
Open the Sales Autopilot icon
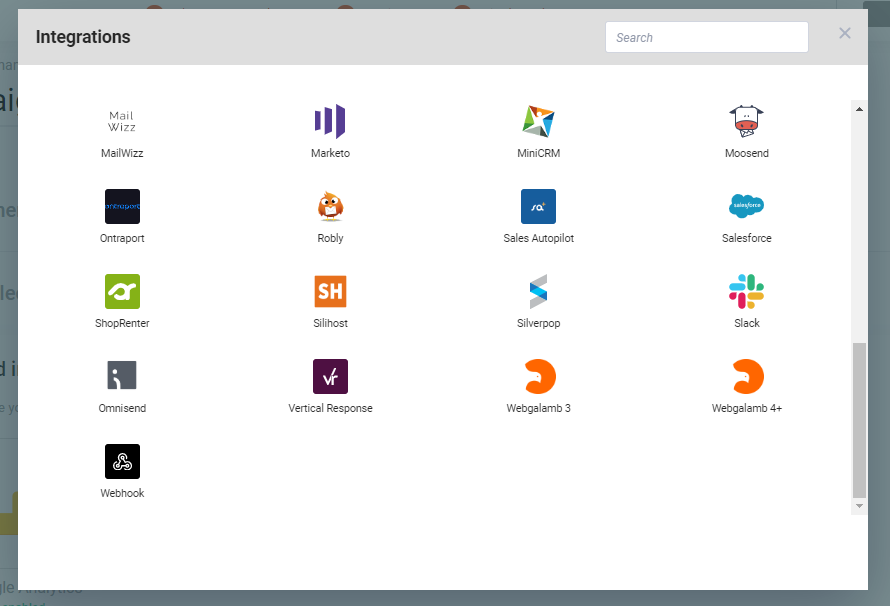538,207
